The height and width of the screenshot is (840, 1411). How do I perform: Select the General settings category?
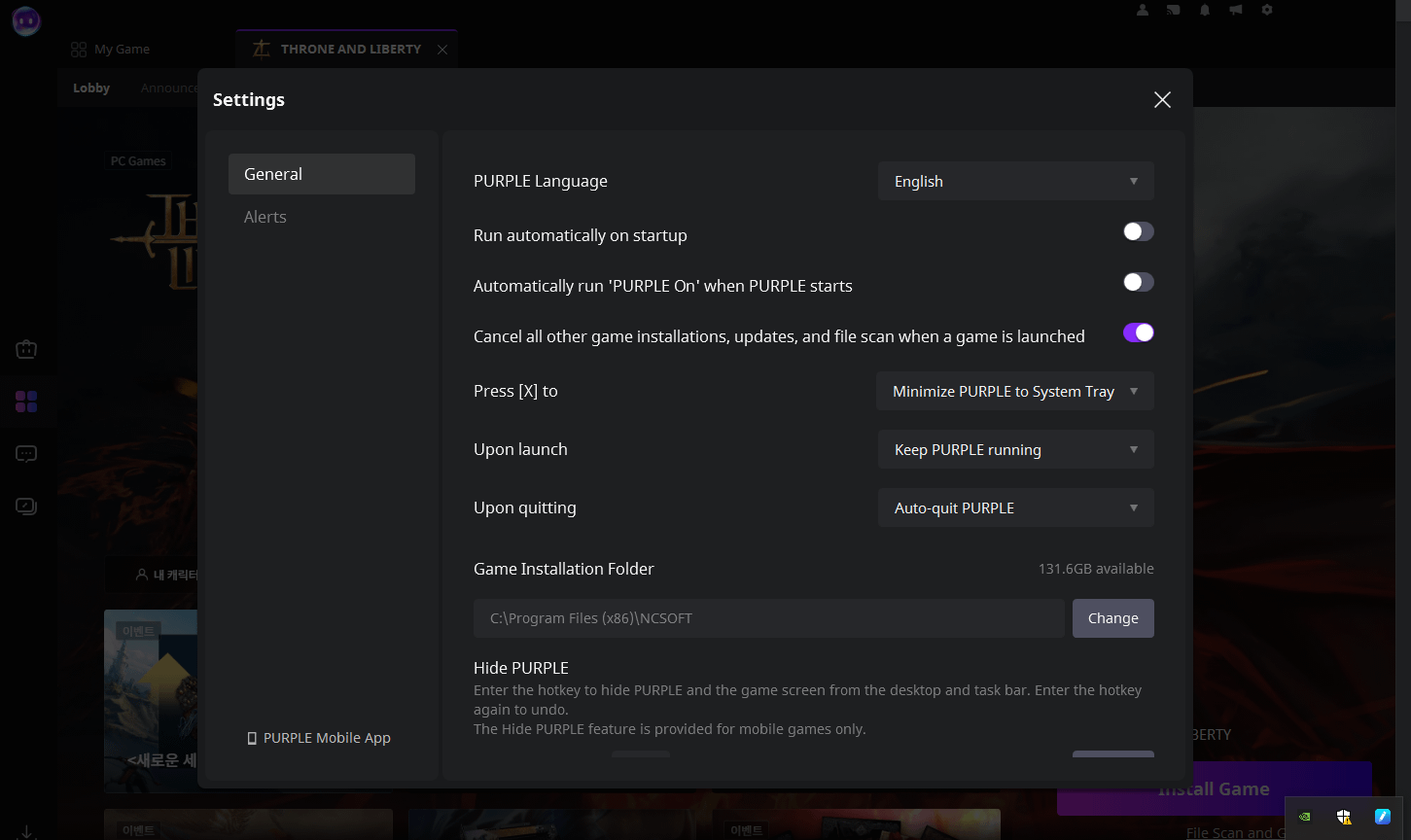point(322,174)
